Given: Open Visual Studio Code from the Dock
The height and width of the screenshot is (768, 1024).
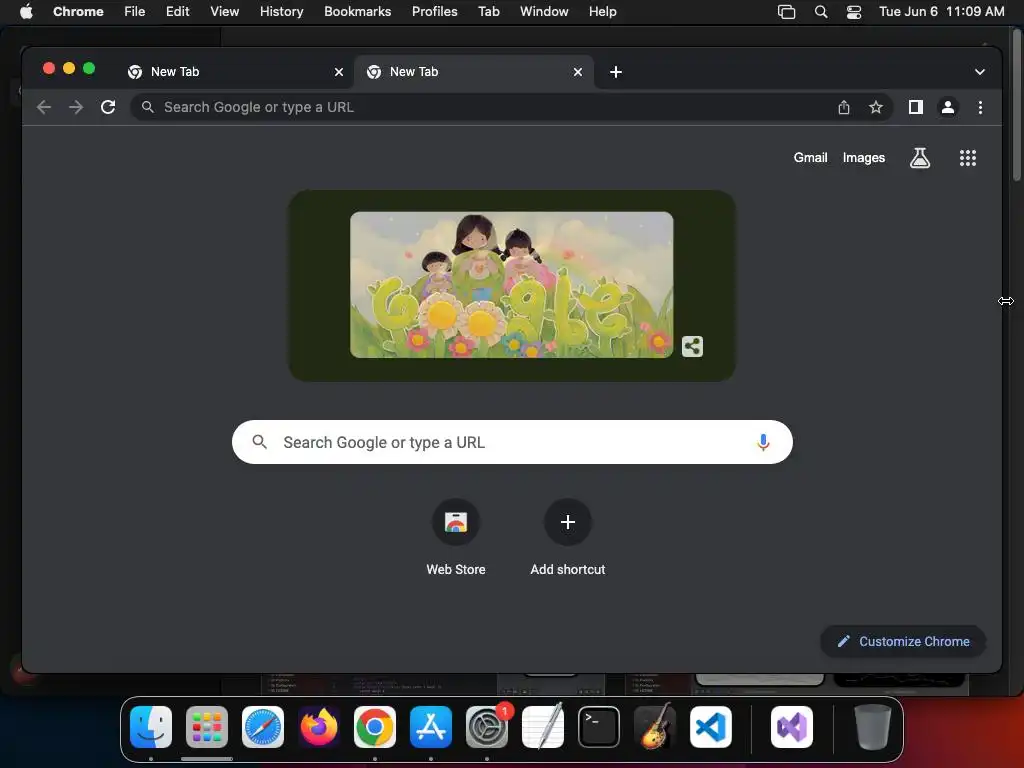Looking at the screenshot, I should tap(711, 727).
